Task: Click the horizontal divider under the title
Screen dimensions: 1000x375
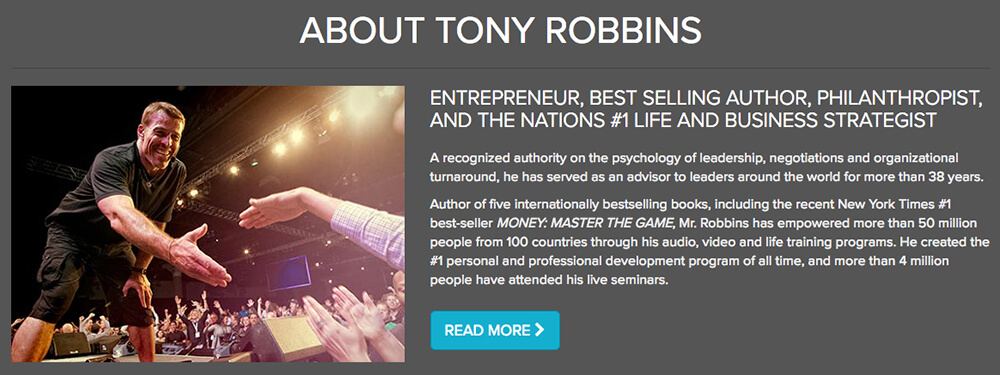Action: click(x=500, y=68)
